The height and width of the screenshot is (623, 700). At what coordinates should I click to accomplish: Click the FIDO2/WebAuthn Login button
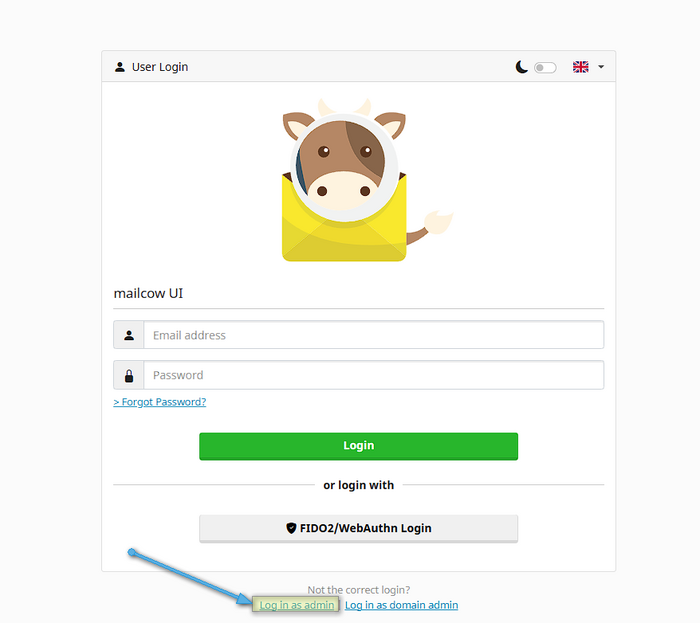coord(358,528)
